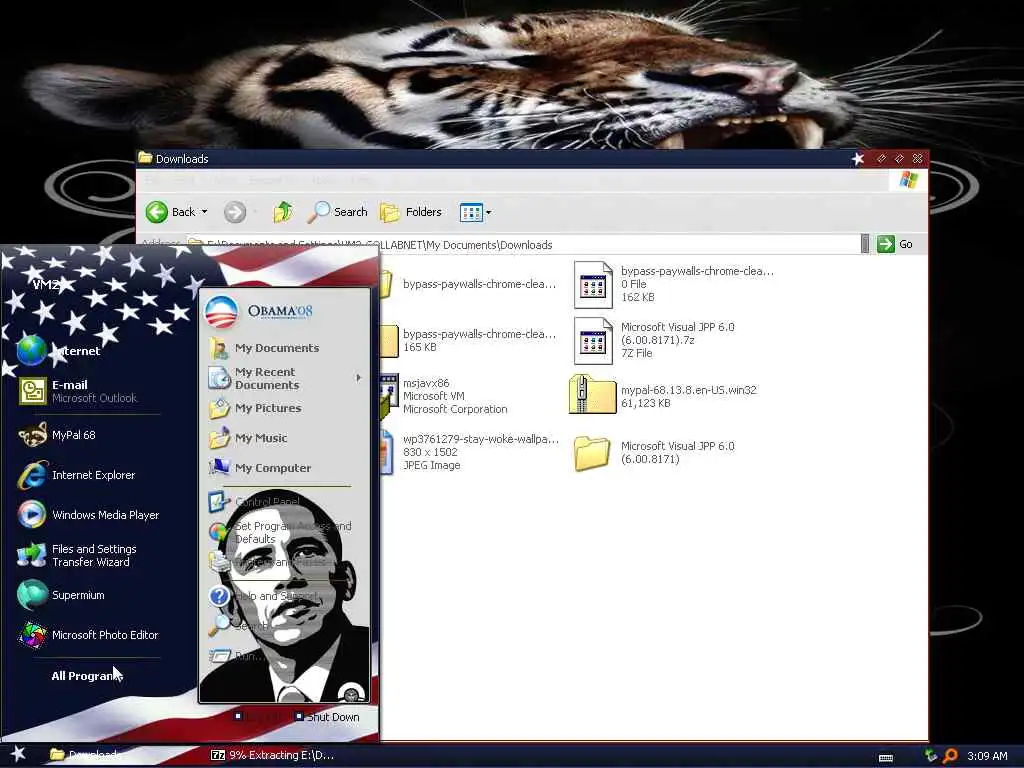Open My Music folder
This screenshot has height=768, width=1024.
248,438
